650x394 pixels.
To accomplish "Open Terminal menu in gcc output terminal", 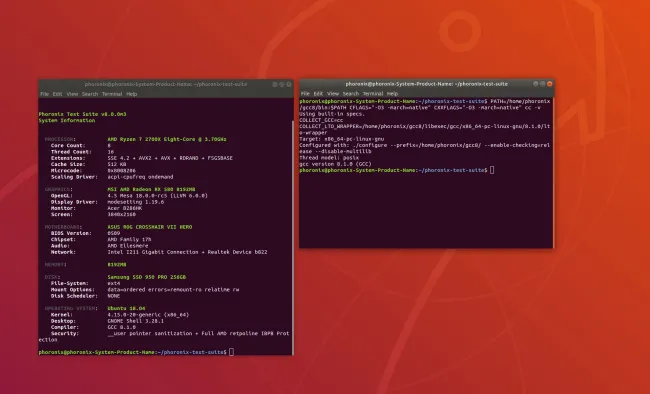I will tap(373, 94).
